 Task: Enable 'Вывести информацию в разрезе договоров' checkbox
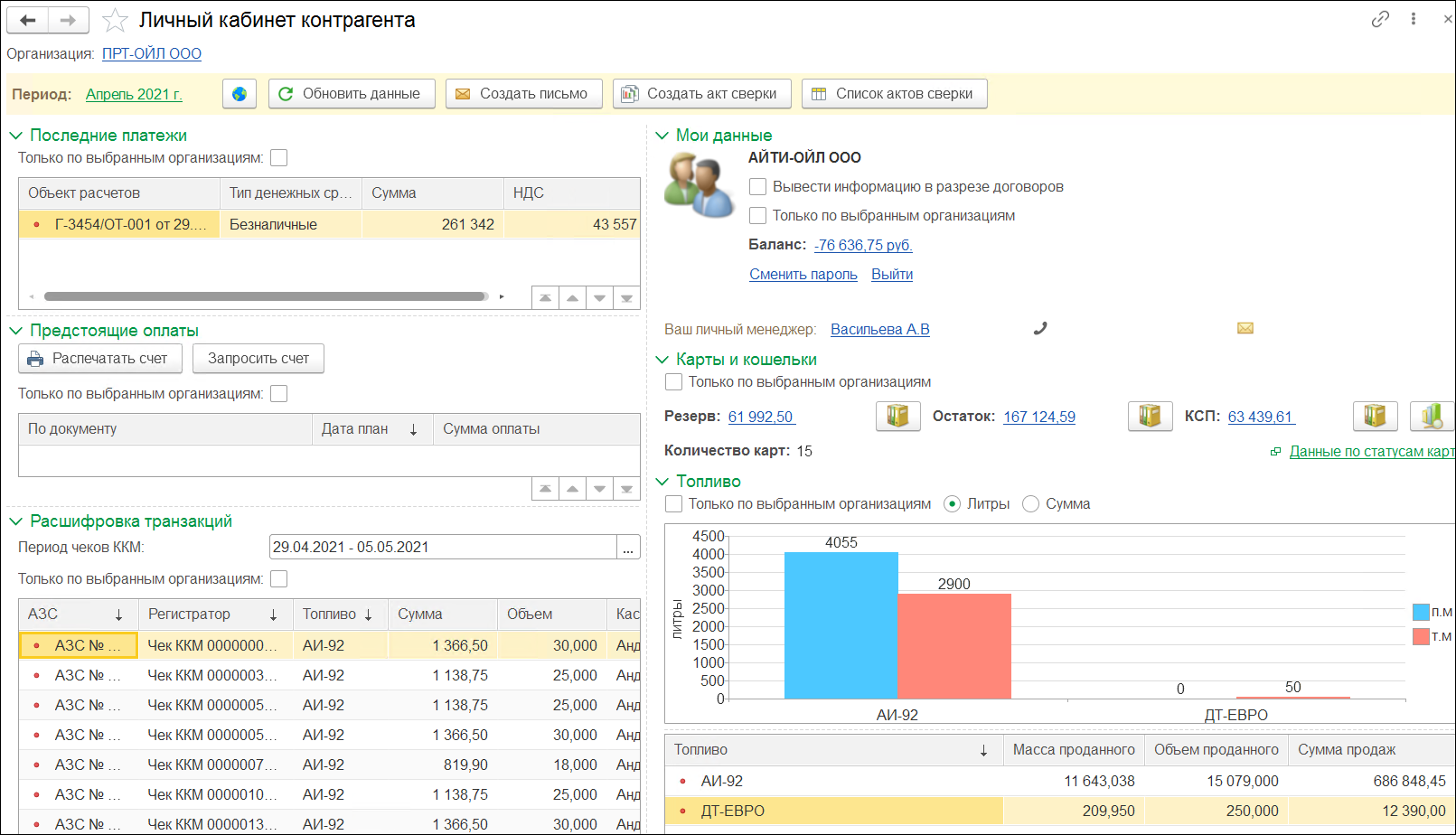point(758,187)
